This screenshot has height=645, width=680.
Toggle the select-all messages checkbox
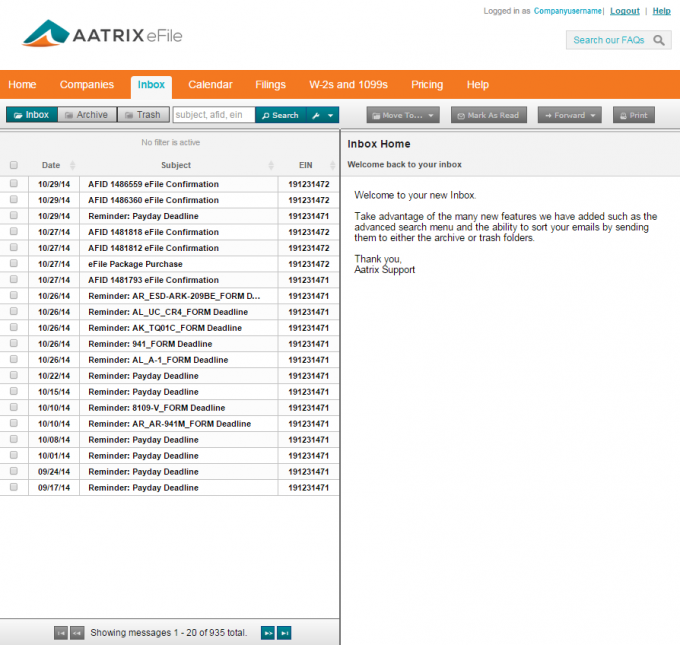(14, 165)
